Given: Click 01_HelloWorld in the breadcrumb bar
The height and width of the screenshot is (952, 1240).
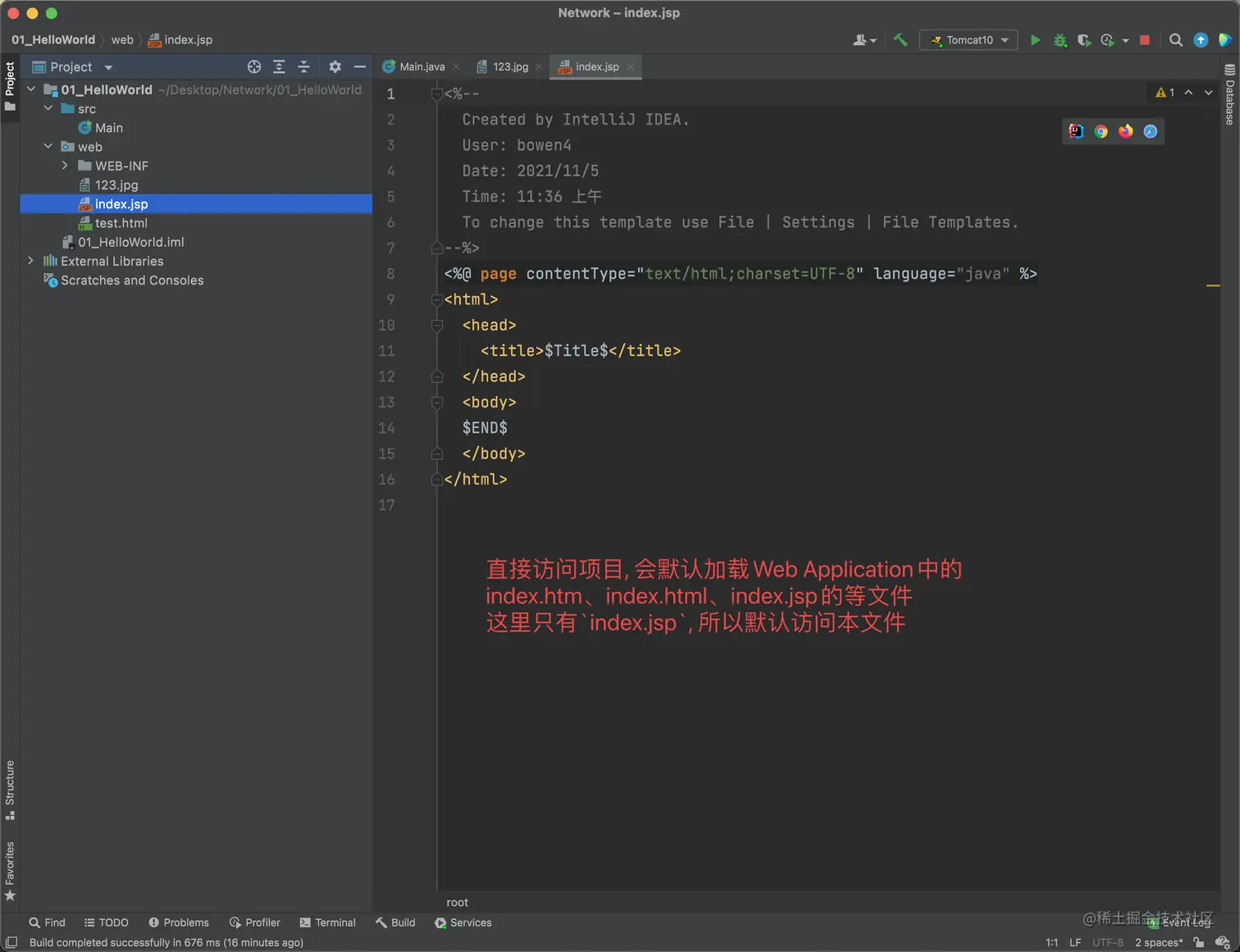Looking at the screenshot, I should click(x=53, y=39).
